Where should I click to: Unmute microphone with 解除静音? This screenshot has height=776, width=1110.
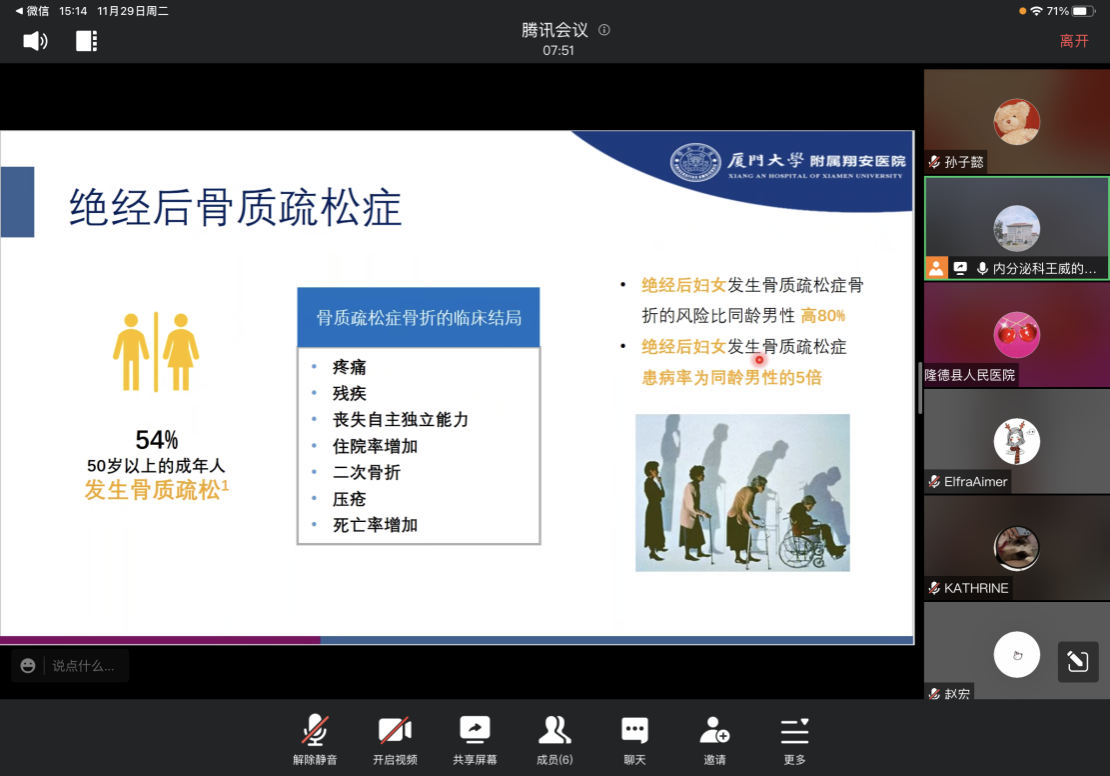click(x=315, y=739)
